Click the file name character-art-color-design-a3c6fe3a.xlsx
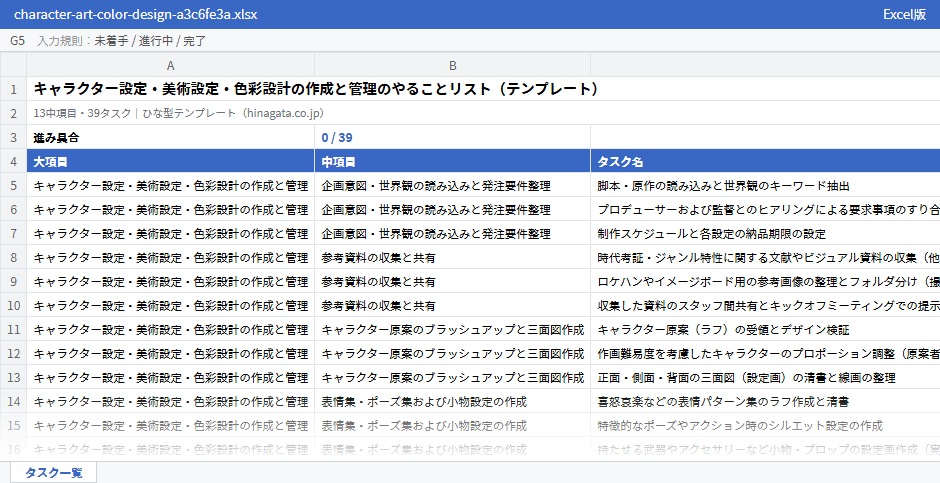 (135, 14)
